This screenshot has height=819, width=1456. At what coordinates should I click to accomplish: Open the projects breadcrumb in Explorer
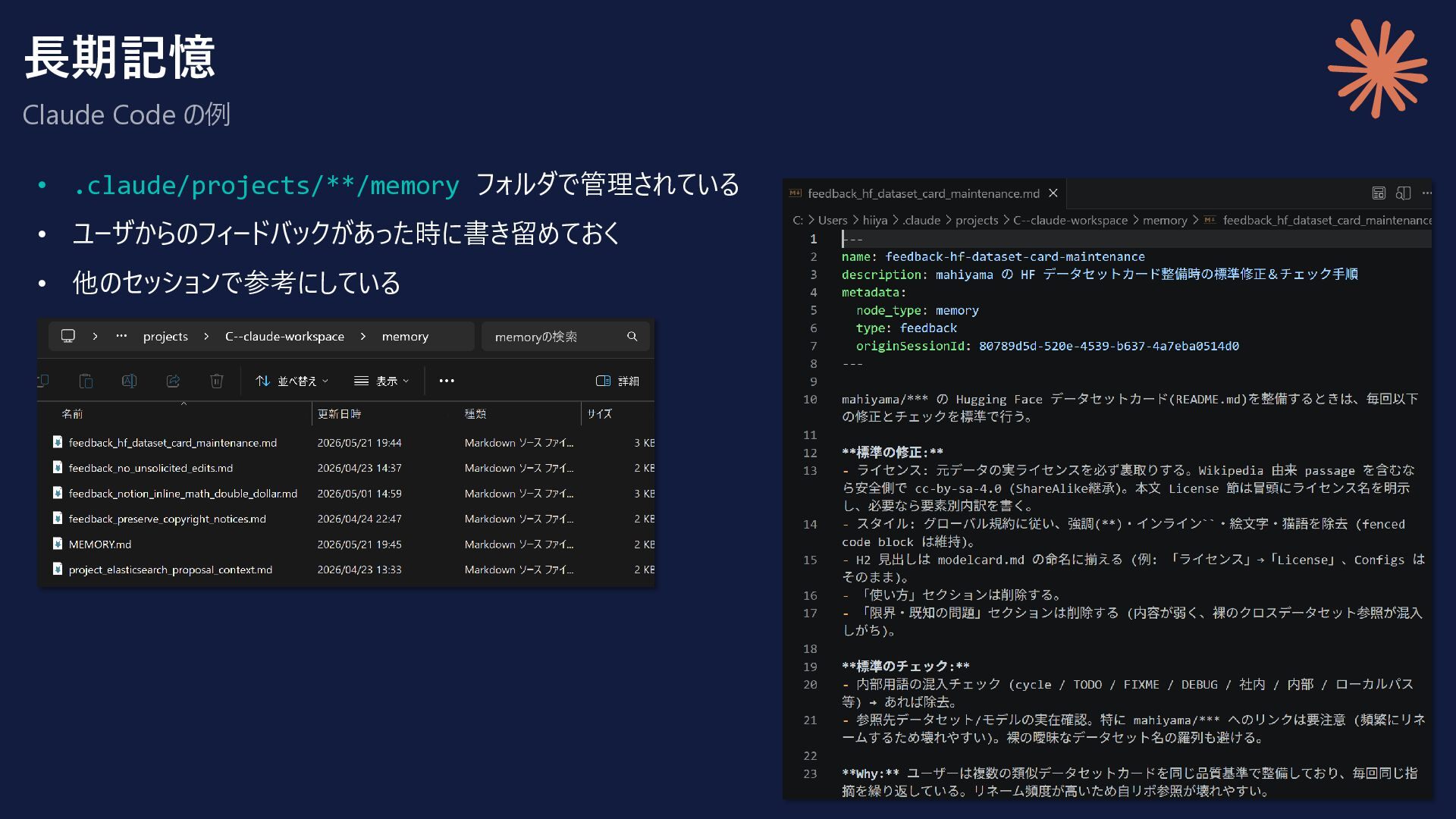[x=165, y=336]
